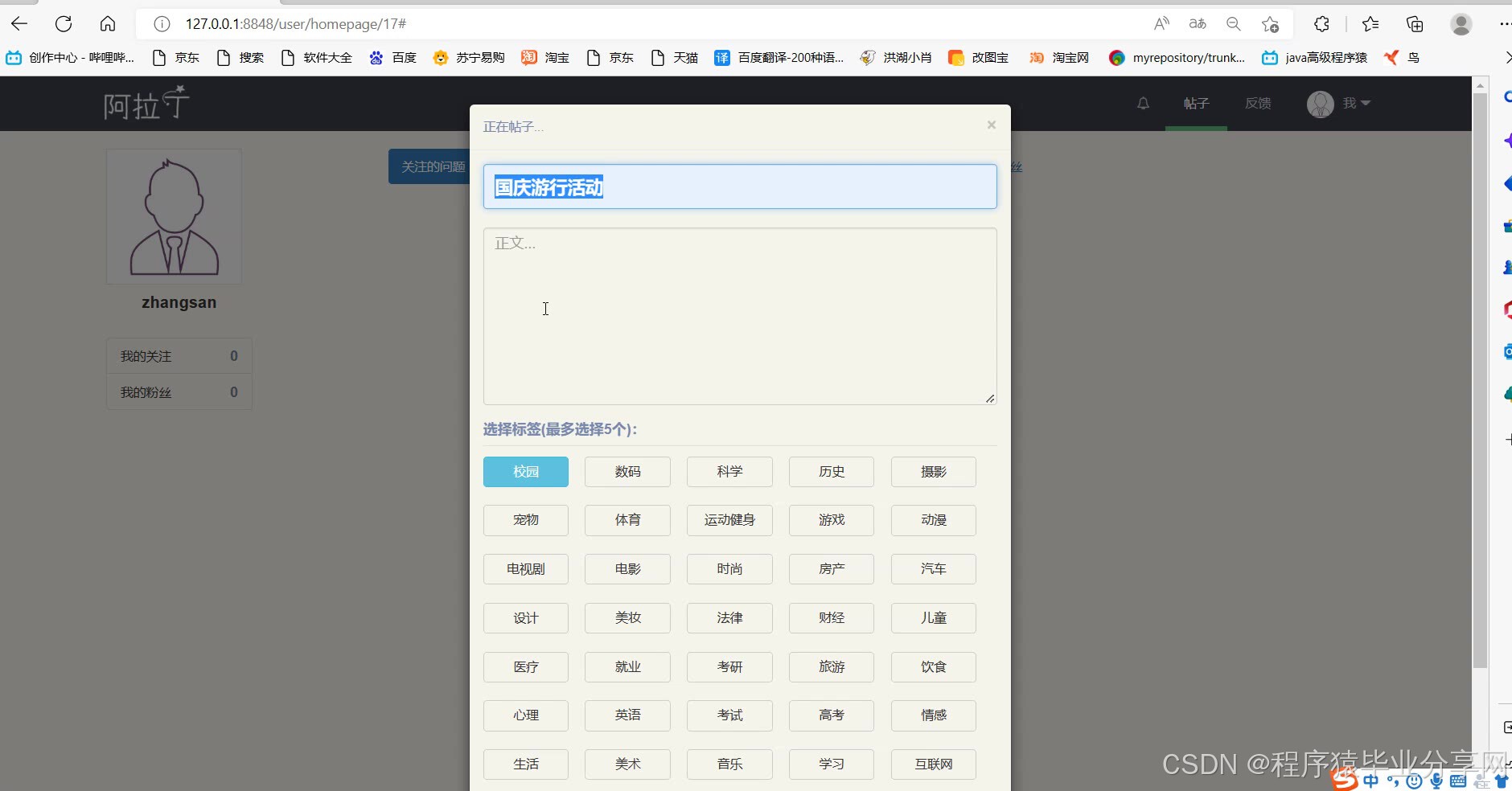The image size is (1512, 791).
Task: Click the 阿拉丁 site logo
Action: tap(146, 104)
